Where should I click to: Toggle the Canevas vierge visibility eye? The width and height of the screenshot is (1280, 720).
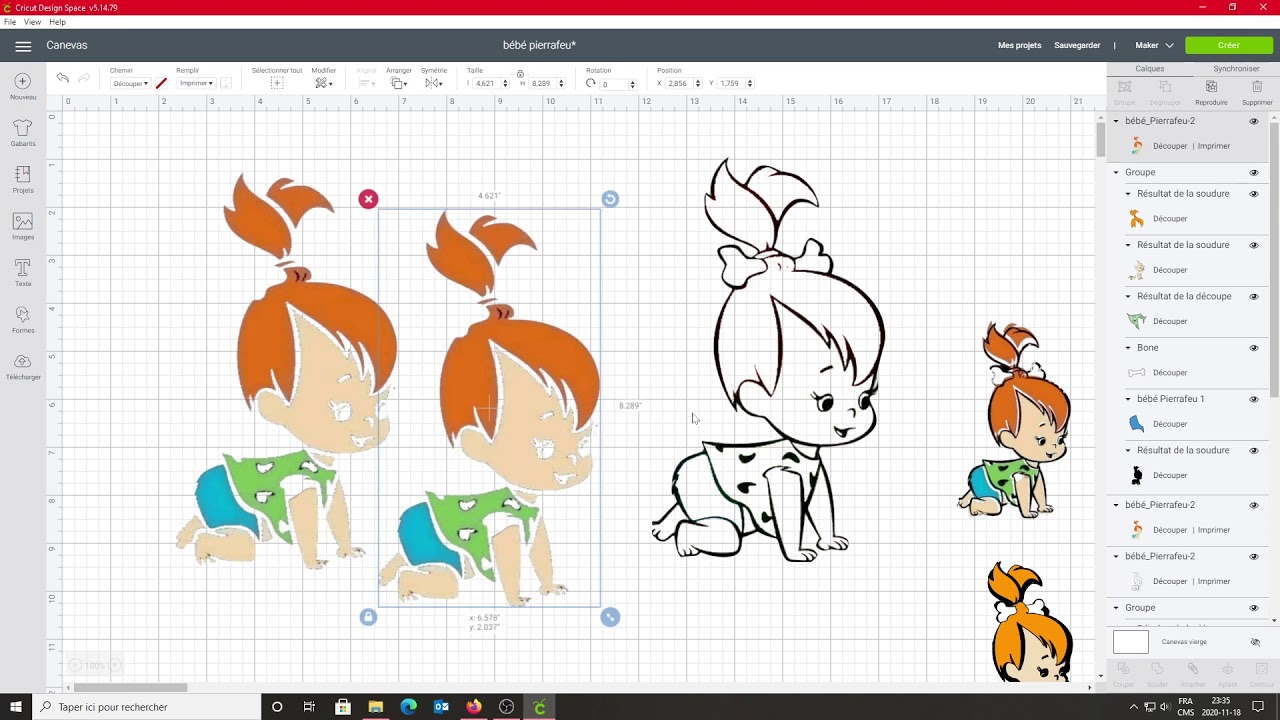1255,642
